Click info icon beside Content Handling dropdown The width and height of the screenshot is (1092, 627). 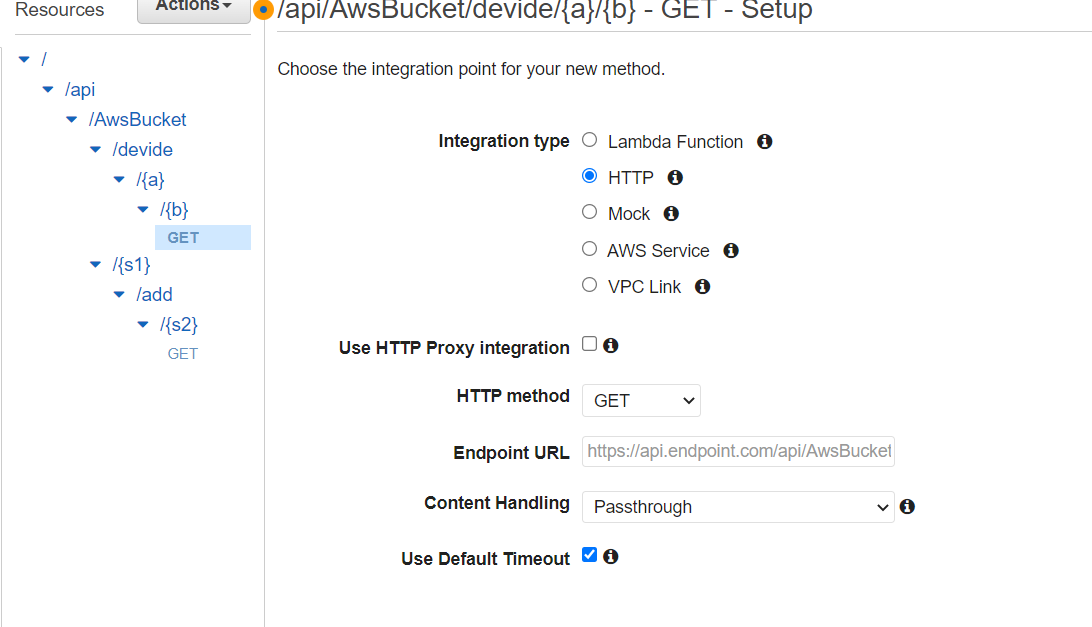pos(907,507)
